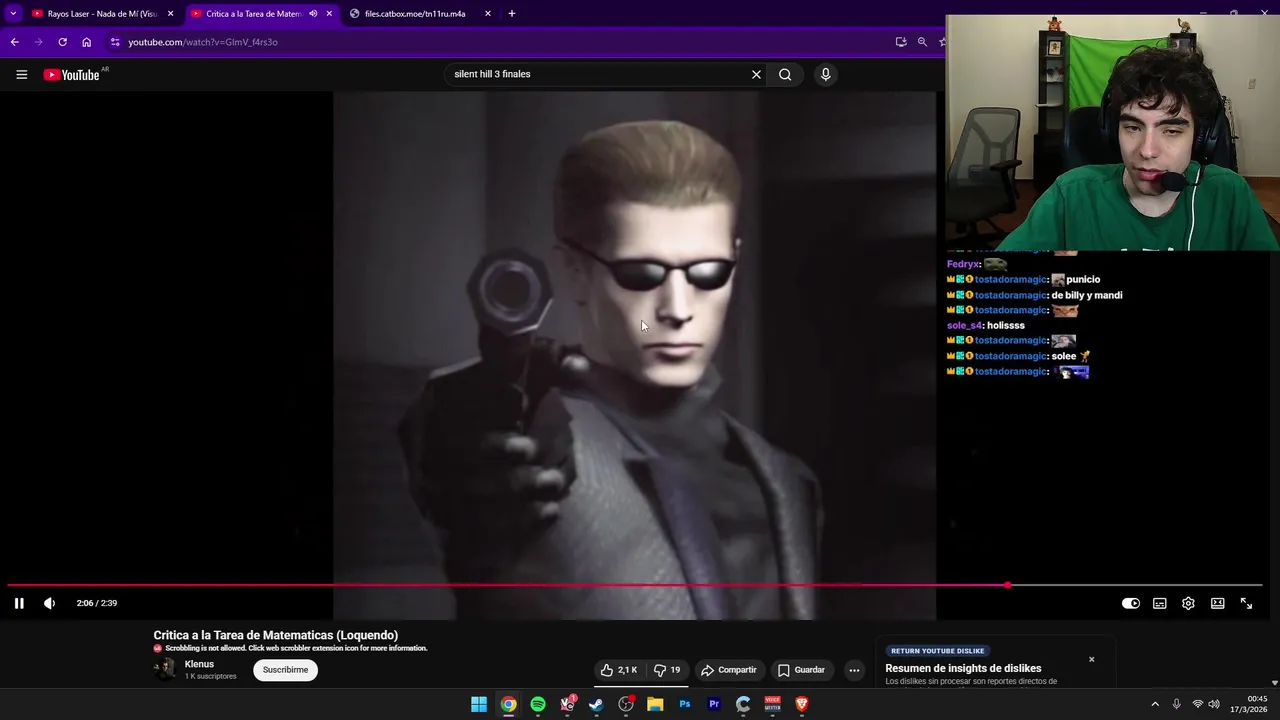This screenshot has width=1280, height=720.
Task: Subscribe to Klenus with Suscribirme
Action: point(285,670)
